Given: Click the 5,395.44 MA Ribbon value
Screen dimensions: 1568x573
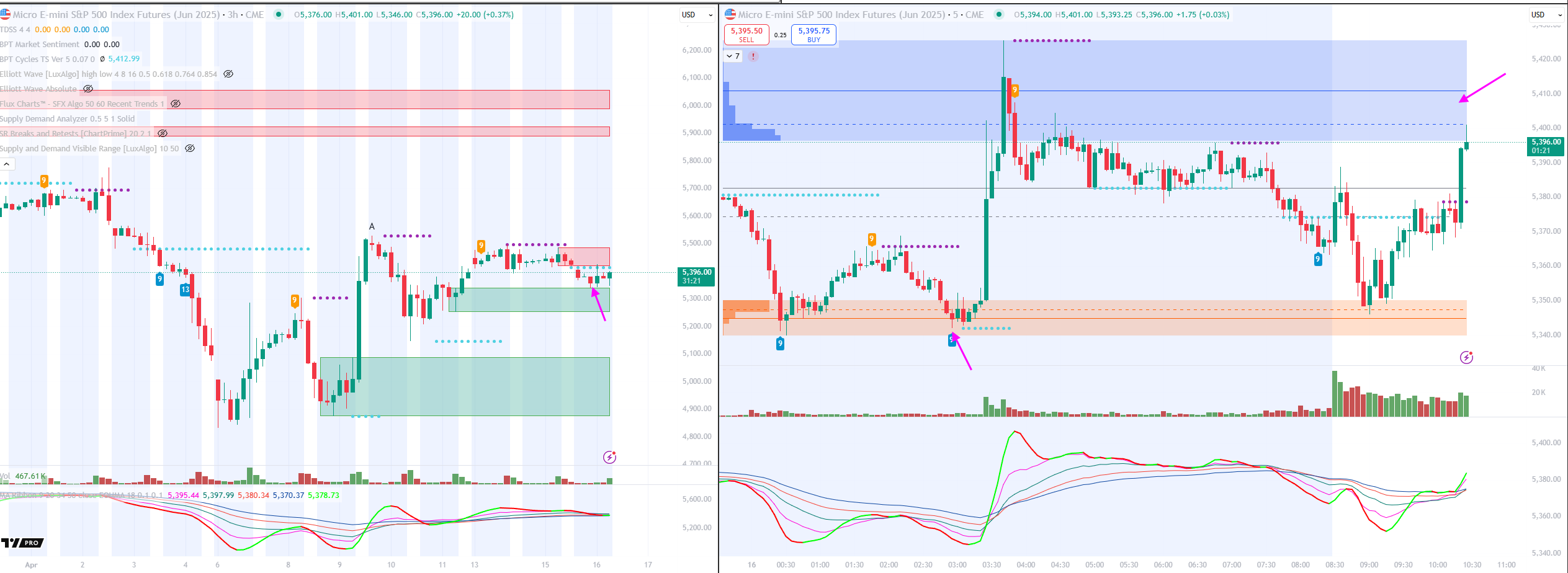Looking at the screenshot, I should point(183,495).
